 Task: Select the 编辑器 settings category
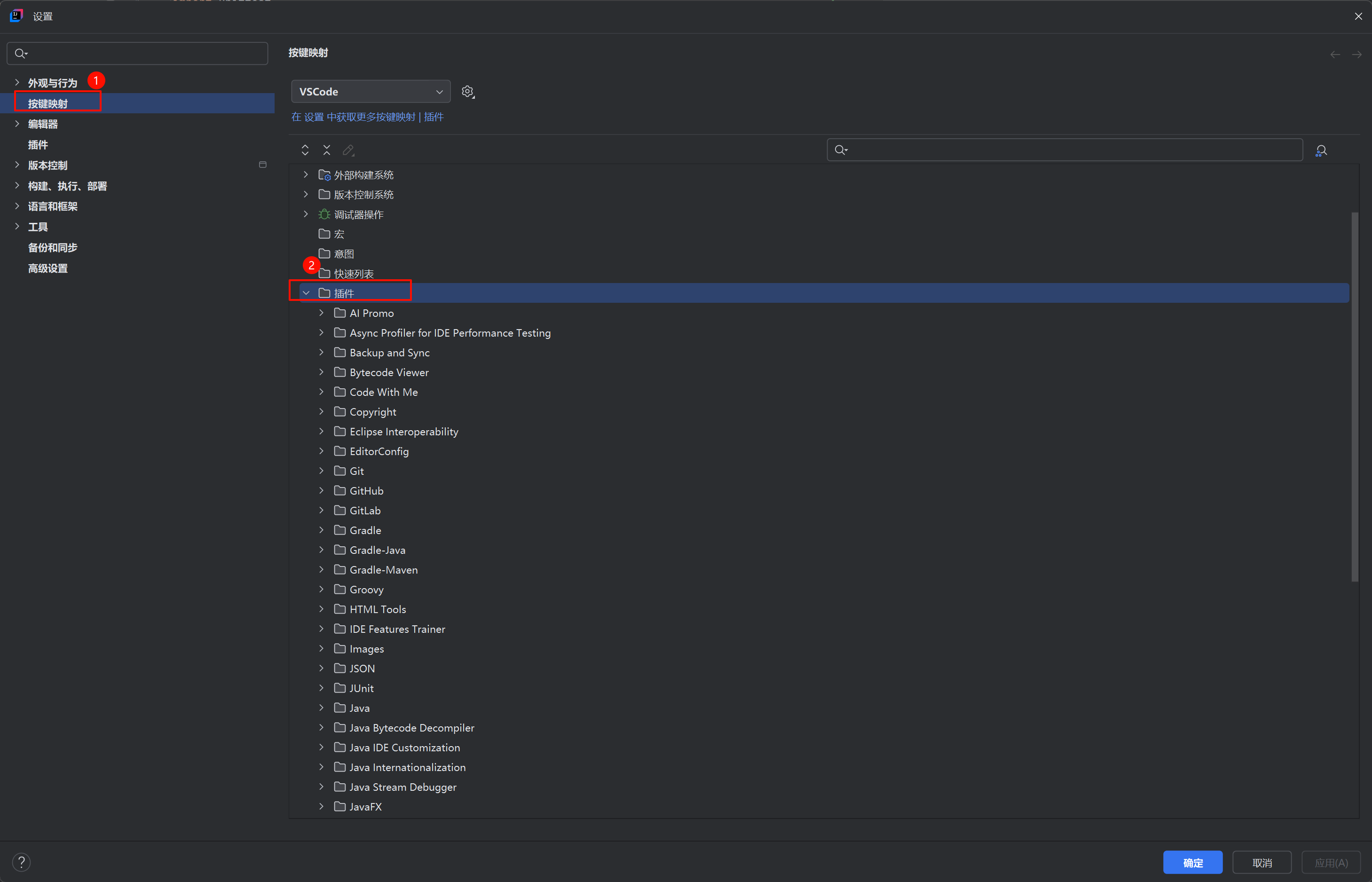point(43,124)
